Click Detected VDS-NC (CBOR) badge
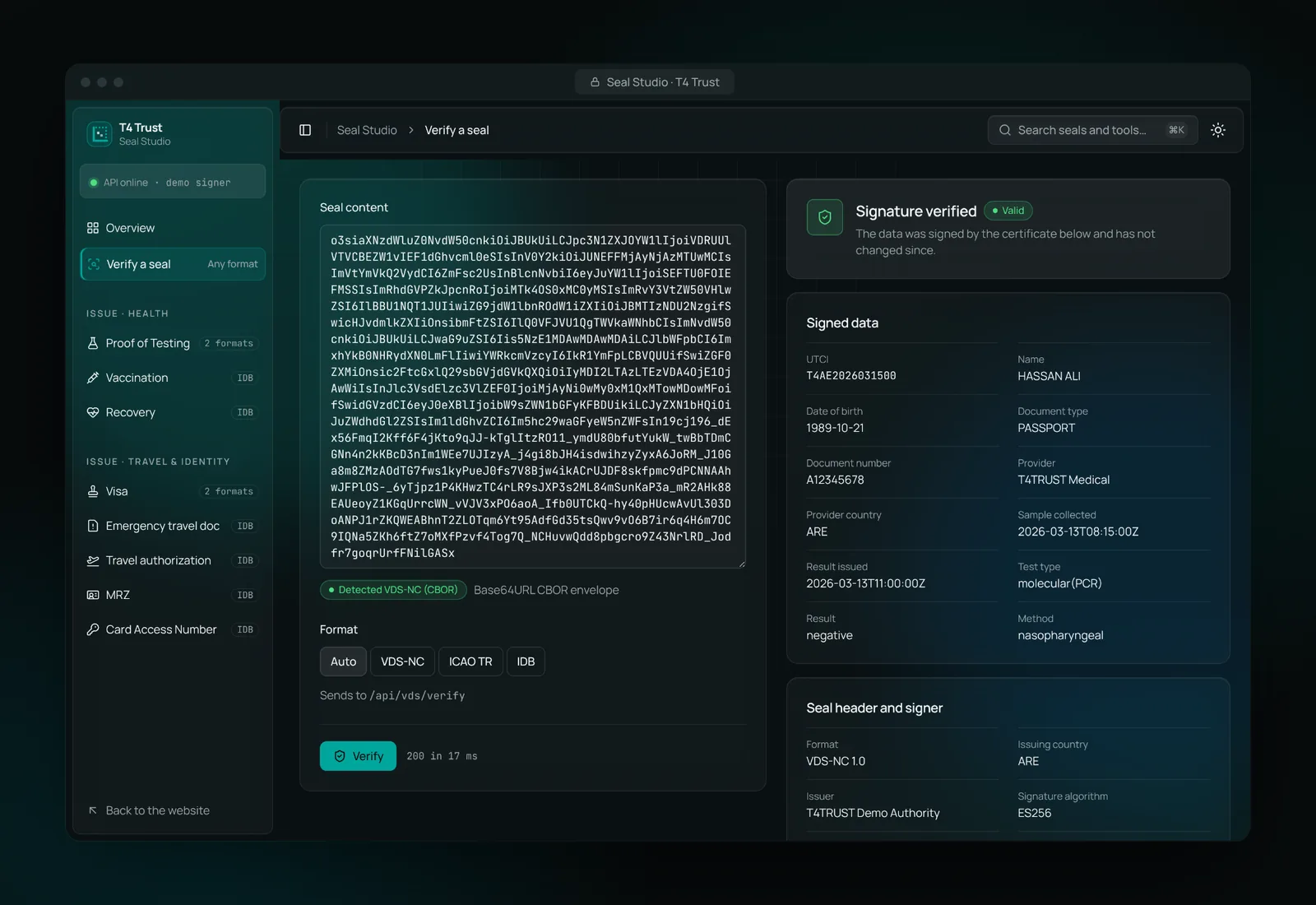This screenshot has height=905, width=1316. pyautogui.click(x=393, y=590)
